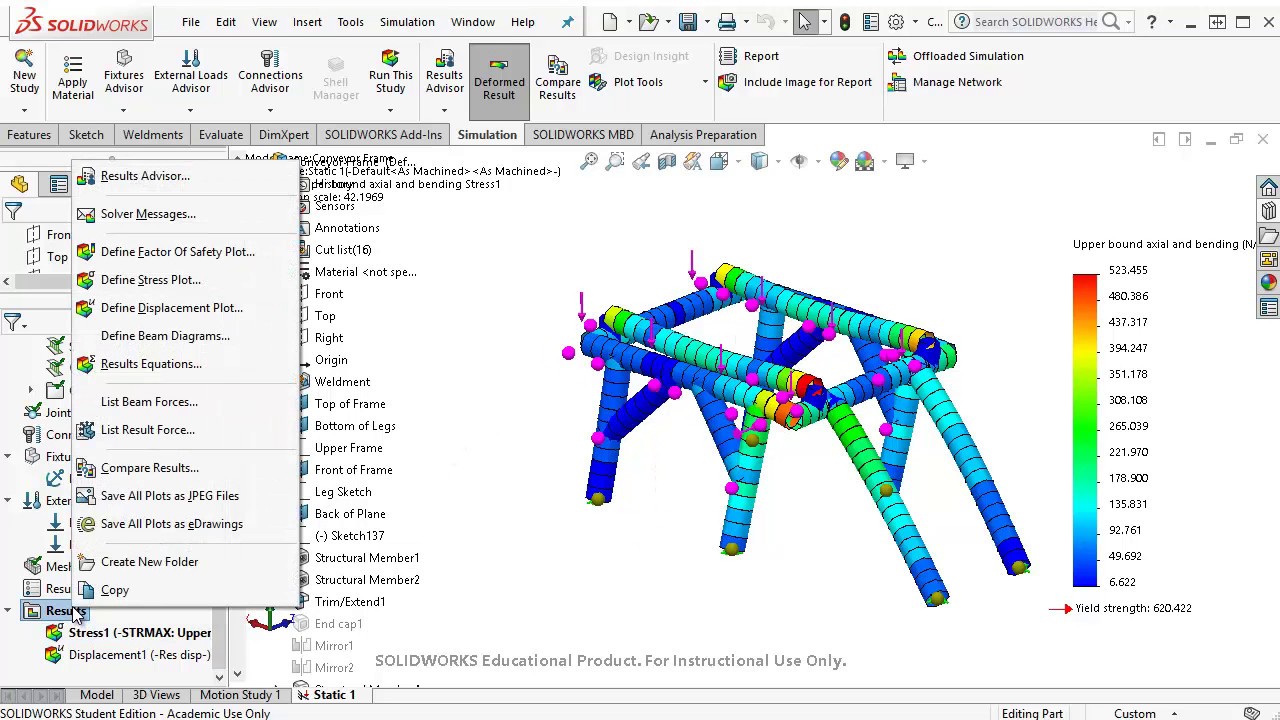Open the Design Library task pane icon
This screenshot has height=720, width=1280.
click(1268, 211)
